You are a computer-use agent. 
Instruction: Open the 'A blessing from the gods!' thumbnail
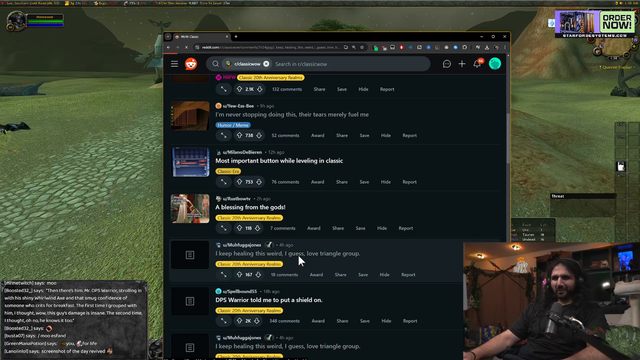coord(190,209)
